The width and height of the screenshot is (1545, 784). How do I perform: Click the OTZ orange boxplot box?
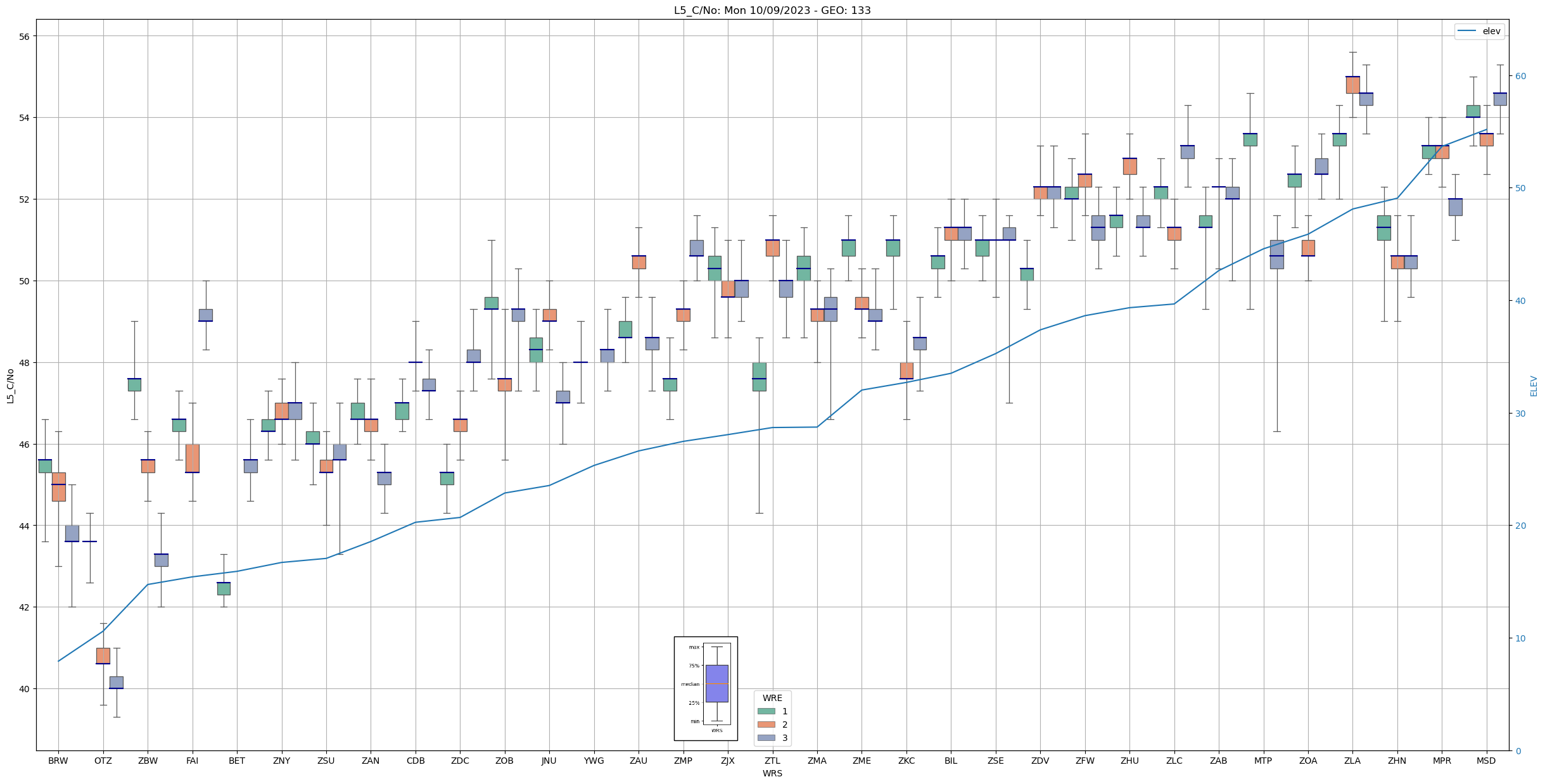tap(103, 655)
